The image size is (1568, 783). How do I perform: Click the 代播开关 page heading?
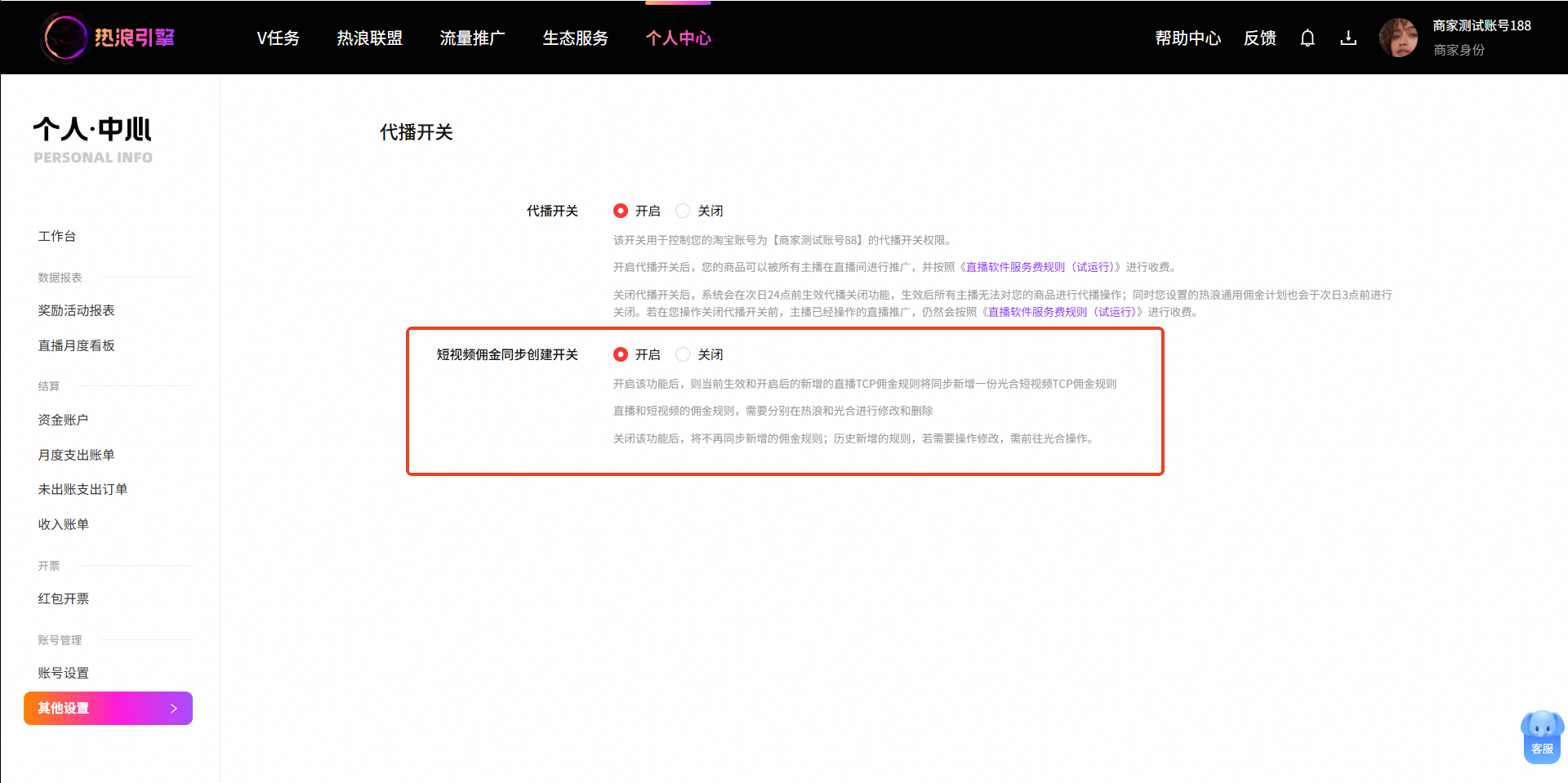click(416, 132)
